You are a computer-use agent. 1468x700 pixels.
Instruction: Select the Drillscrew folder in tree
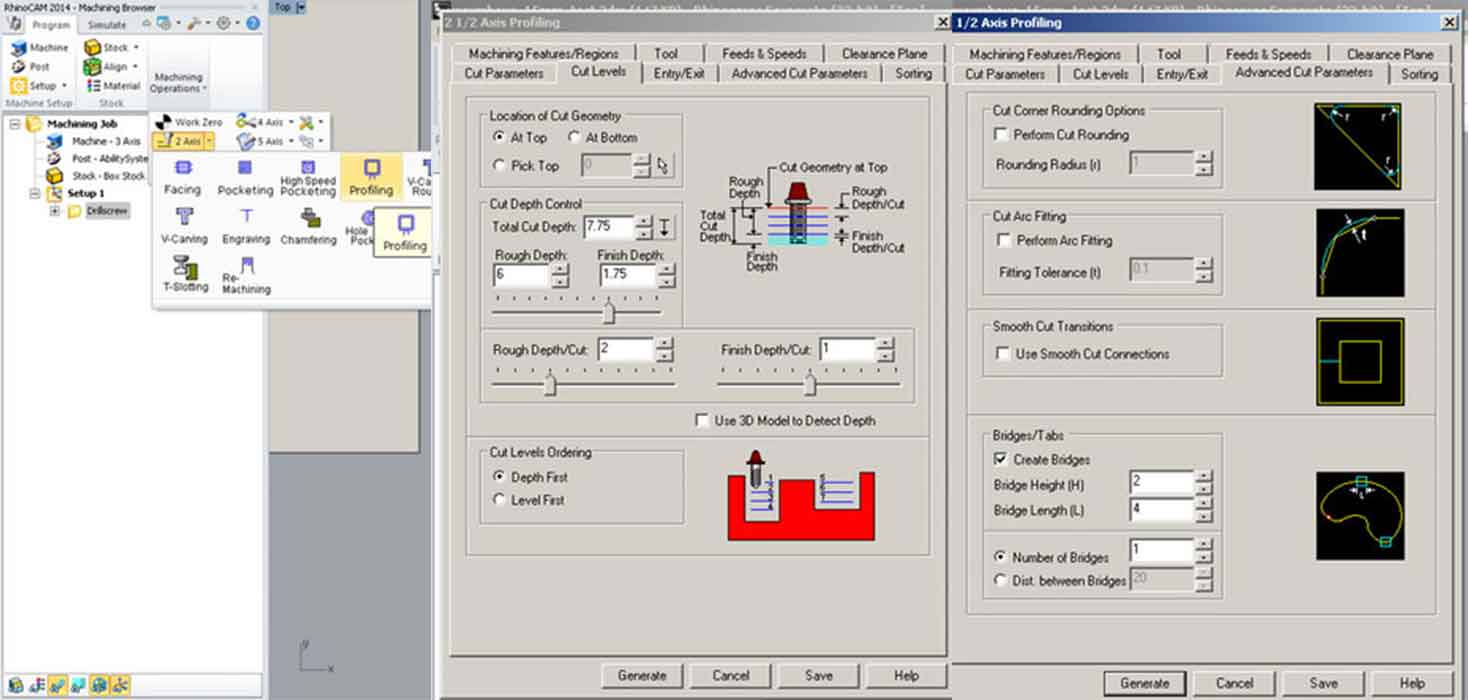(x=74, y=212)
